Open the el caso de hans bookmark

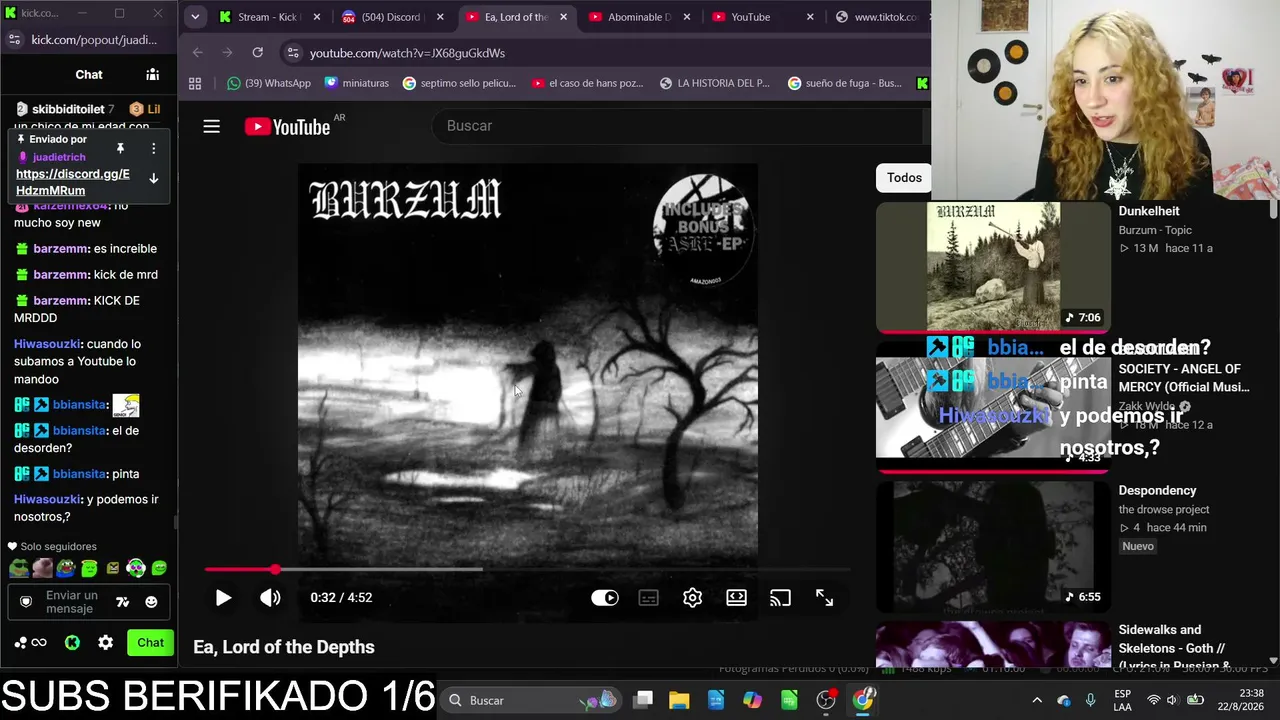(588, 83)
